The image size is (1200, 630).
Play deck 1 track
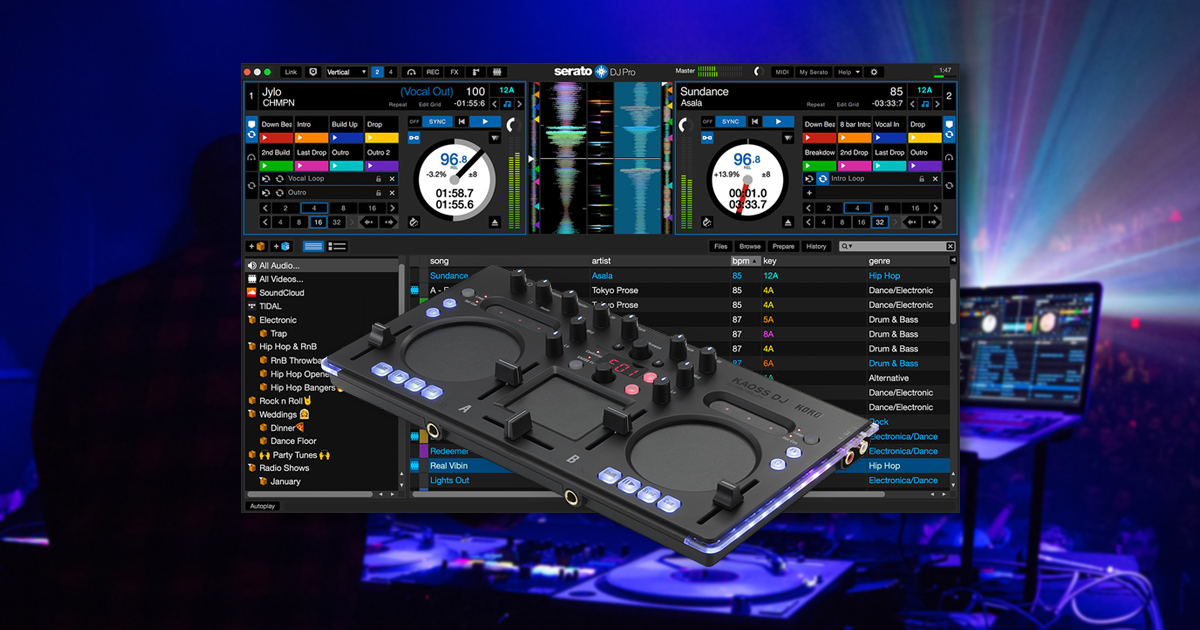point(486,122)
